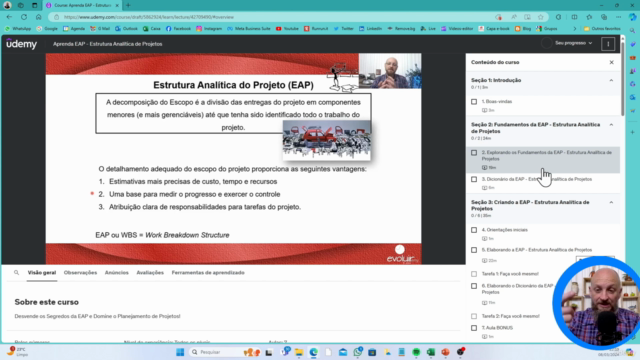This screenshot has height=360, width=640.
Task: Open WhatsApp from the taskbar
Action: point(358,352)
